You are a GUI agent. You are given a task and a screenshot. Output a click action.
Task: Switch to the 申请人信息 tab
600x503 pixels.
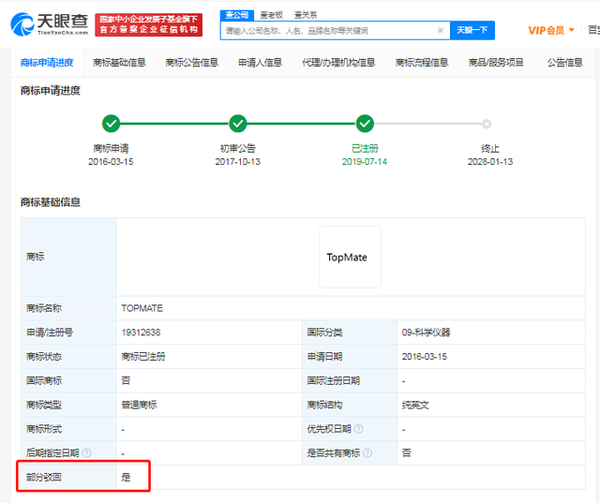point(260,63)
